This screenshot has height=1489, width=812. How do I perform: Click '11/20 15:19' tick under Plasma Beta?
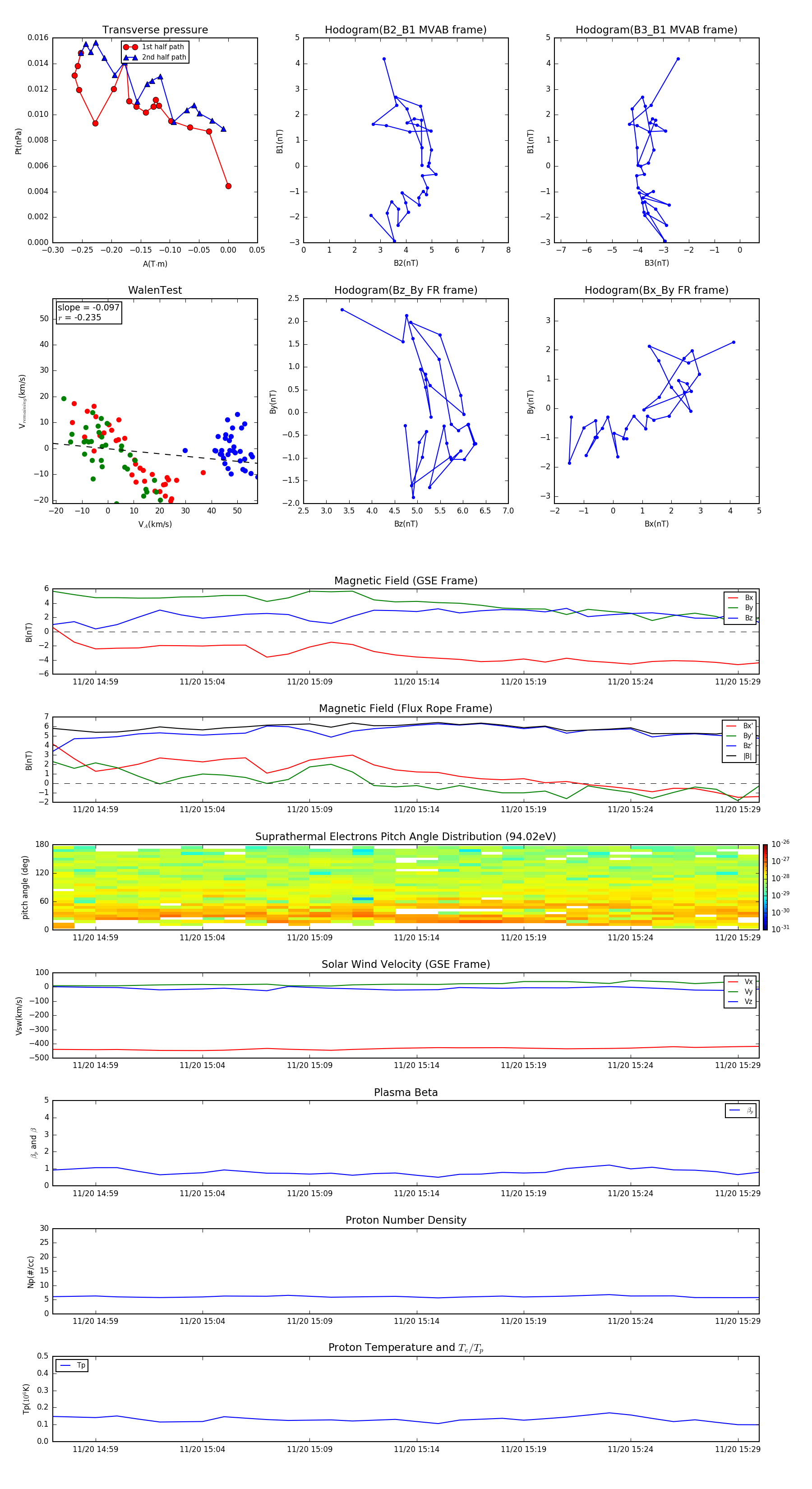point(524,1193)
